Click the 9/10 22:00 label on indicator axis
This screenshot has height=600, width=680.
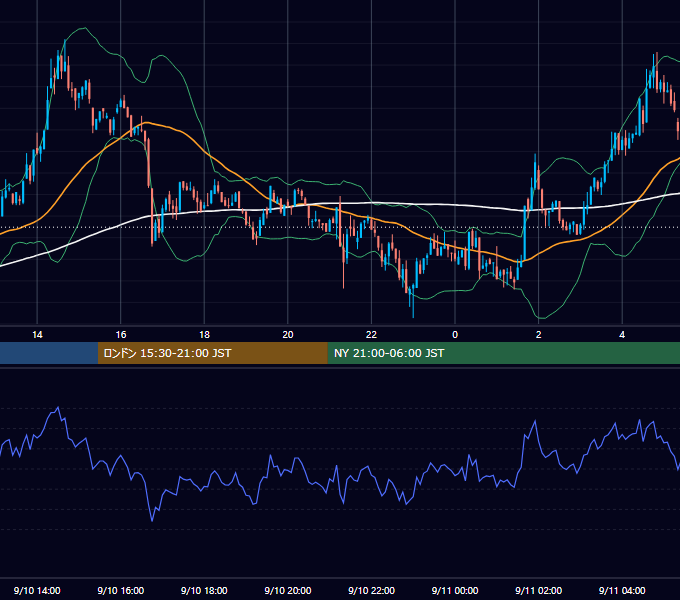371,590
